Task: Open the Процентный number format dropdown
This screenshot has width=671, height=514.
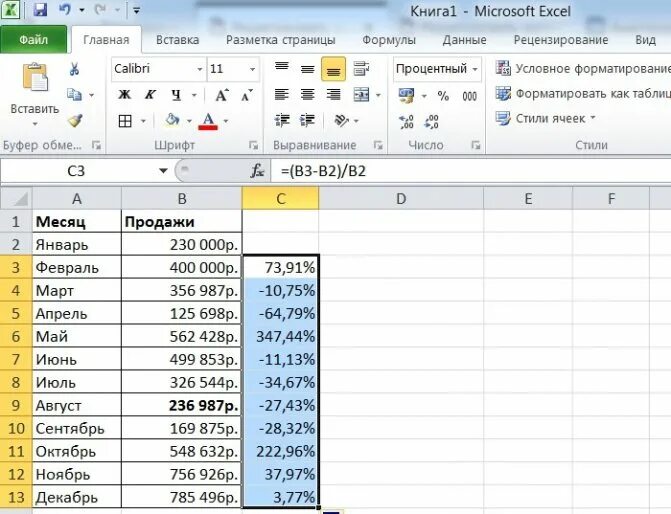Action: [x=475, y=69]
